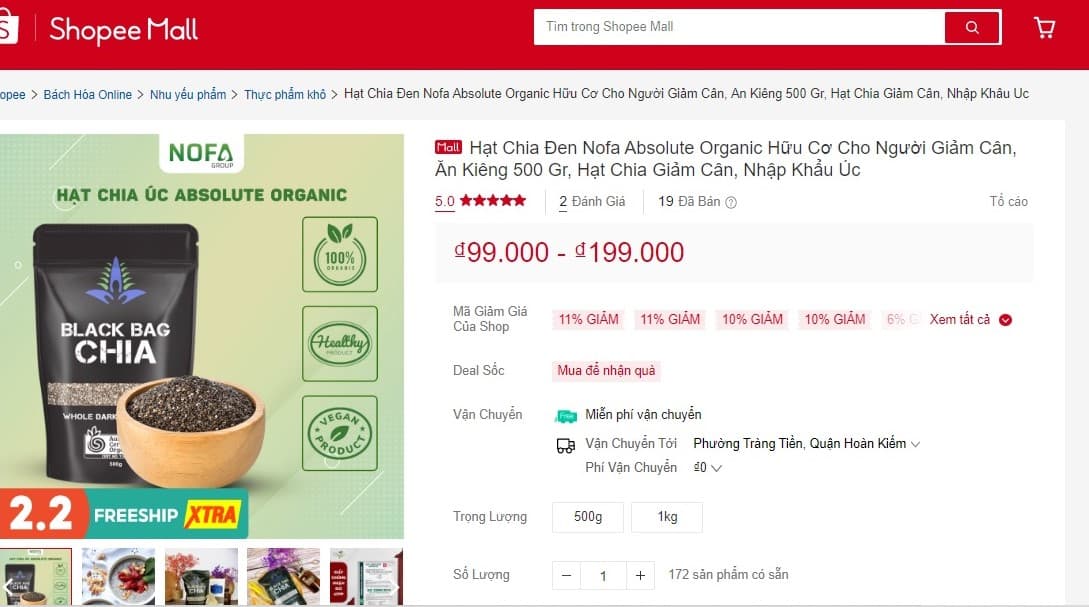Open Thực phẩm khô breadcrumb
The height and width of the screenshot is (607, 1089).
(285, 94)
